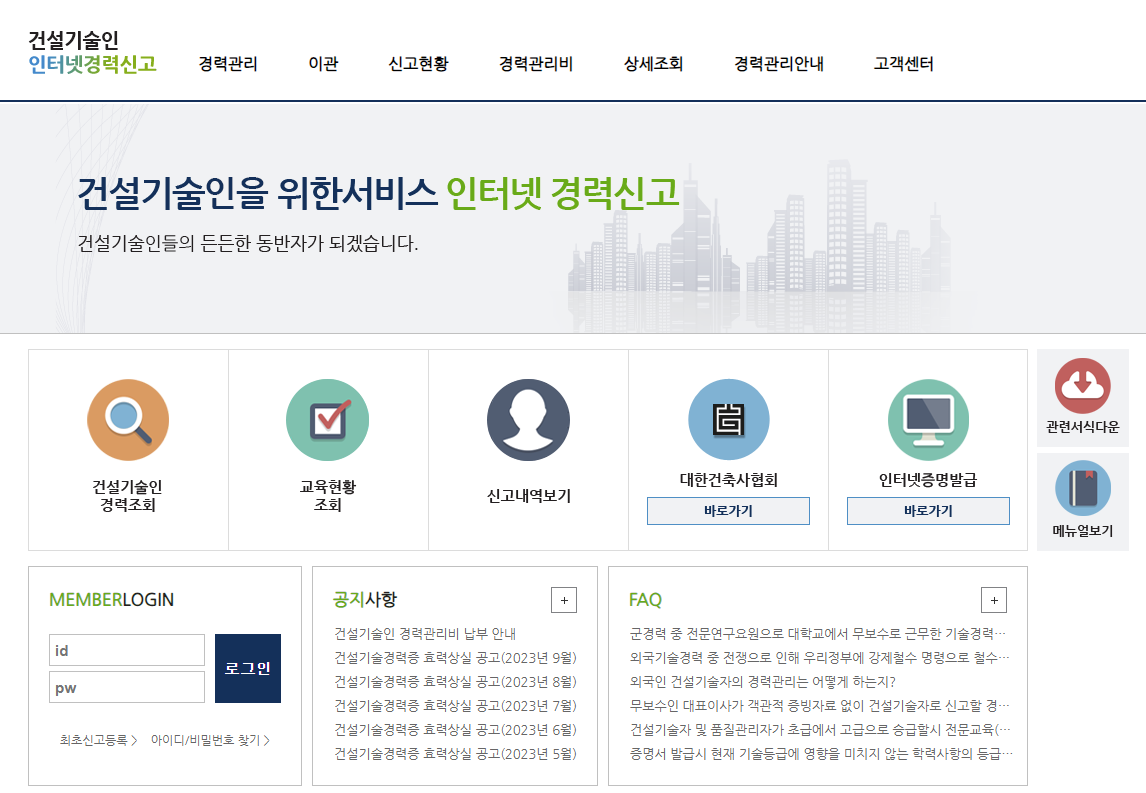The image size is (1146, 793).
Task: Click the 대한건축사협회 logo icon
Action: pyautogui.click(x=729, y=420)
